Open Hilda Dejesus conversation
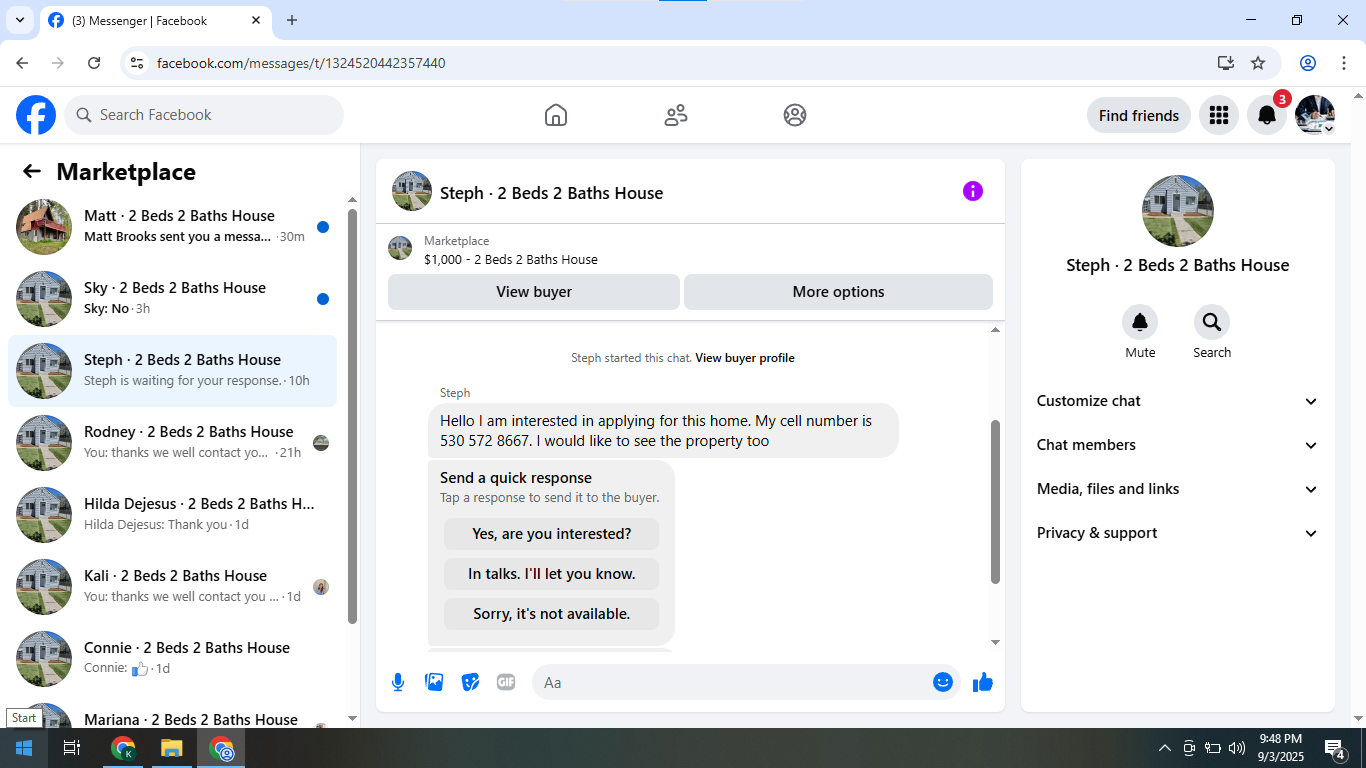The height and width of the screenshot is (768, 1366). tap(173, 515)
